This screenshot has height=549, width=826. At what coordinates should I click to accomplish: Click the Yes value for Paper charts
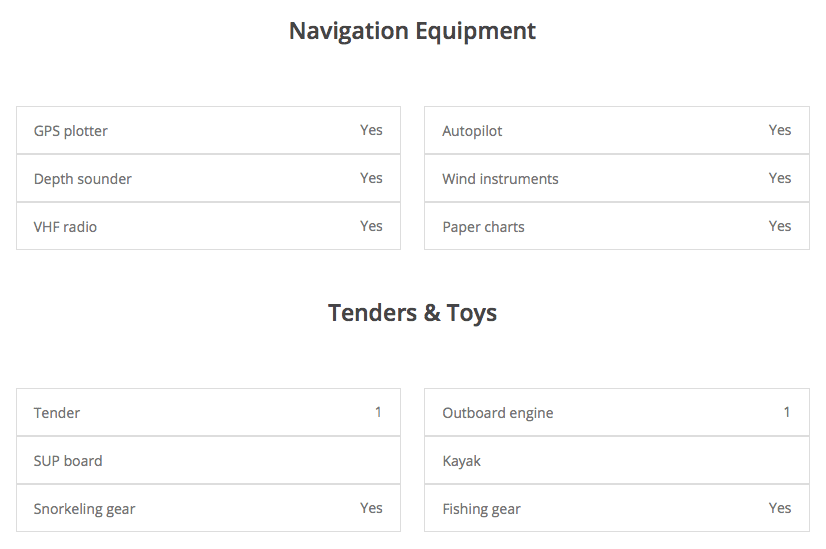click(x=780, y=226)
